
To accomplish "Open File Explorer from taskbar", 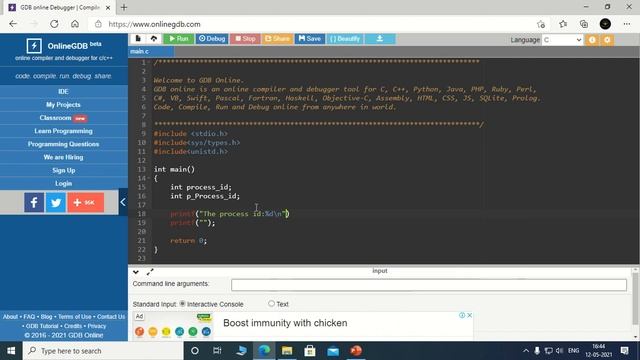I will pos(287,351).
